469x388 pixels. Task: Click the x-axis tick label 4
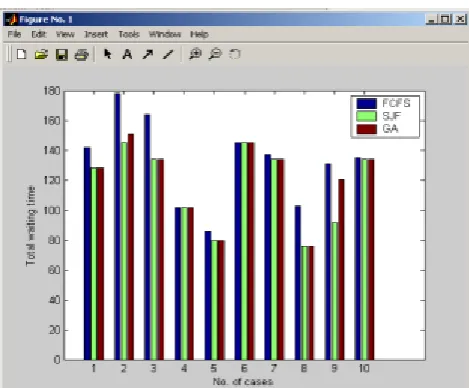(x=184, y=368)
